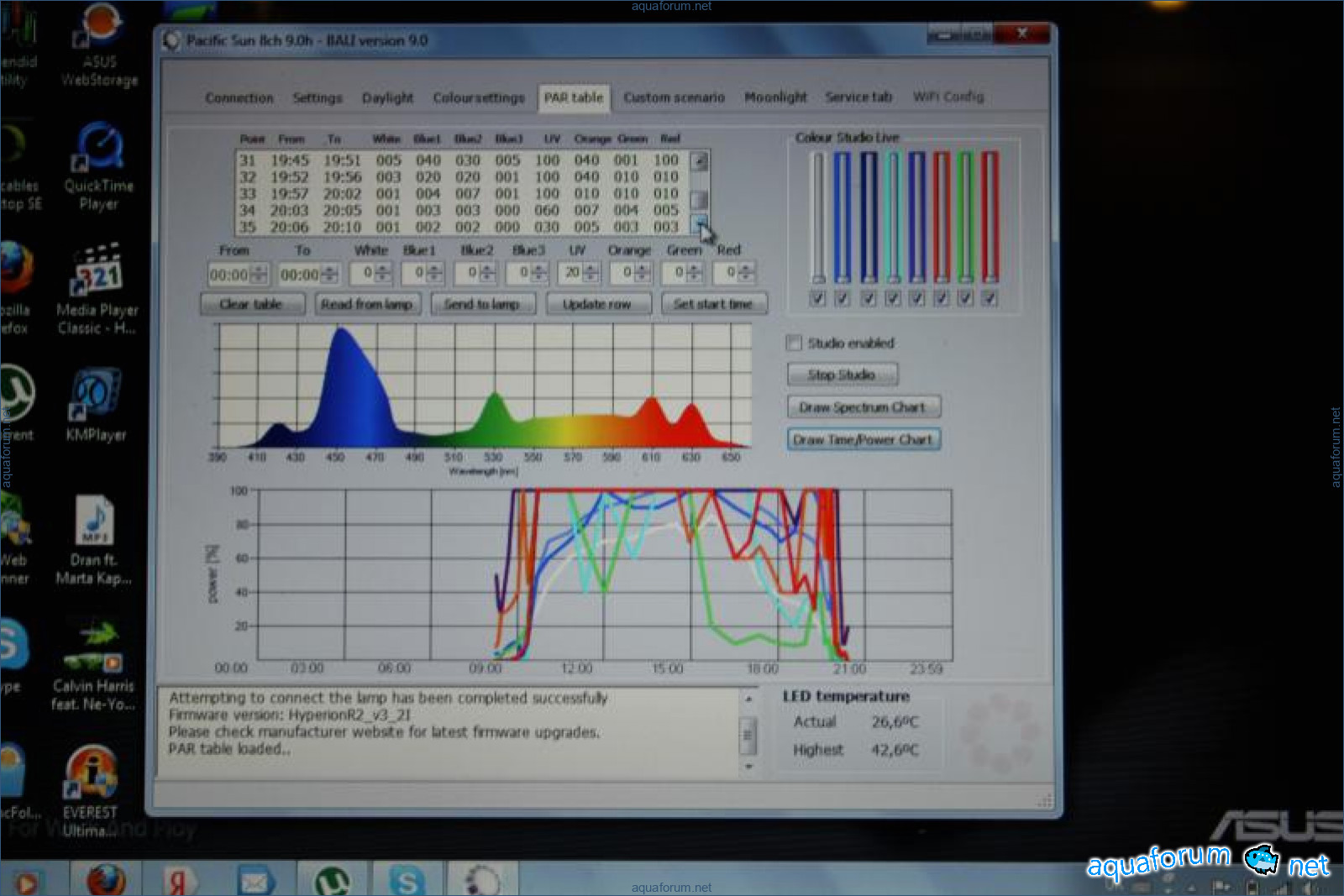Toggle the first Colour Studio channel checkbox

click(817, 298)
